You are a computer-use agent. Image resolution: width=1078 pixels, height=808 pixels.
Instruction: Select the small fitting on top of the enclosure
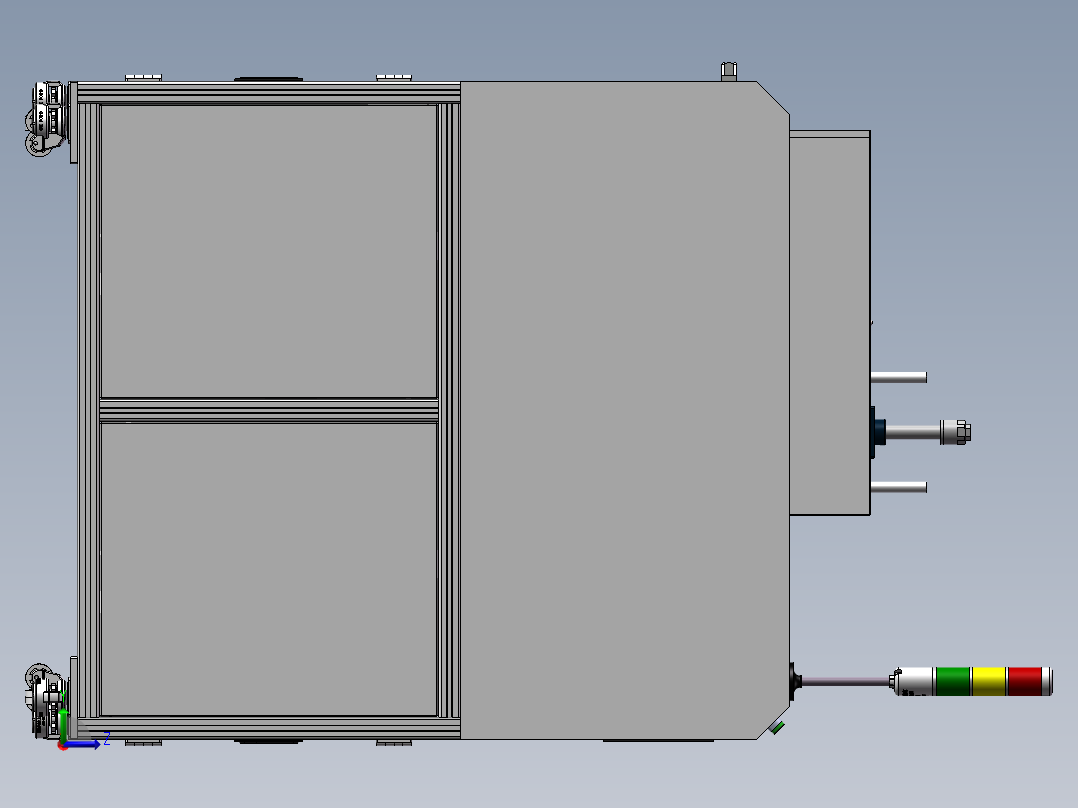(729, 72)
